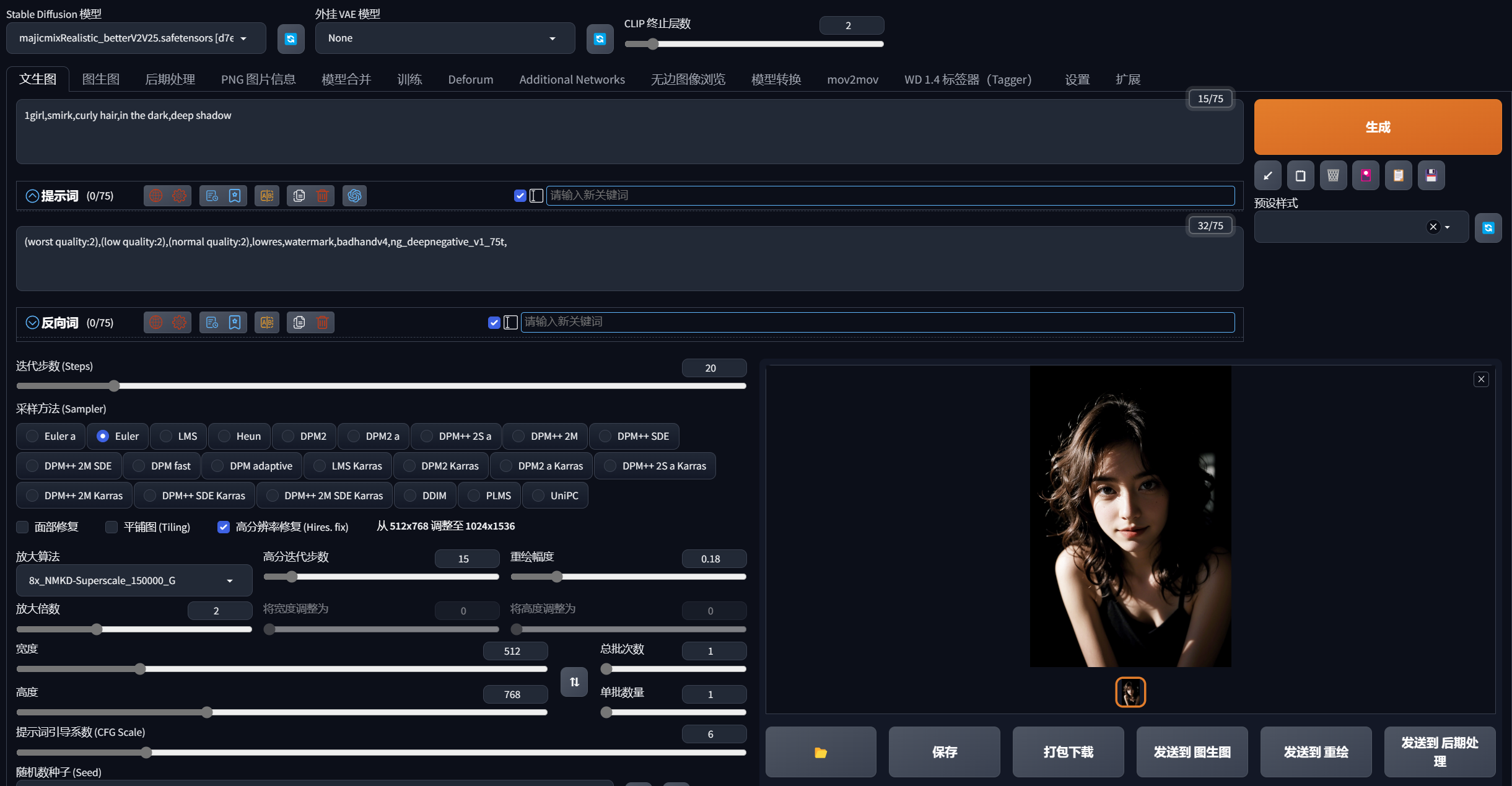Switch to the 图生图 tab

[x=100, y=79]
